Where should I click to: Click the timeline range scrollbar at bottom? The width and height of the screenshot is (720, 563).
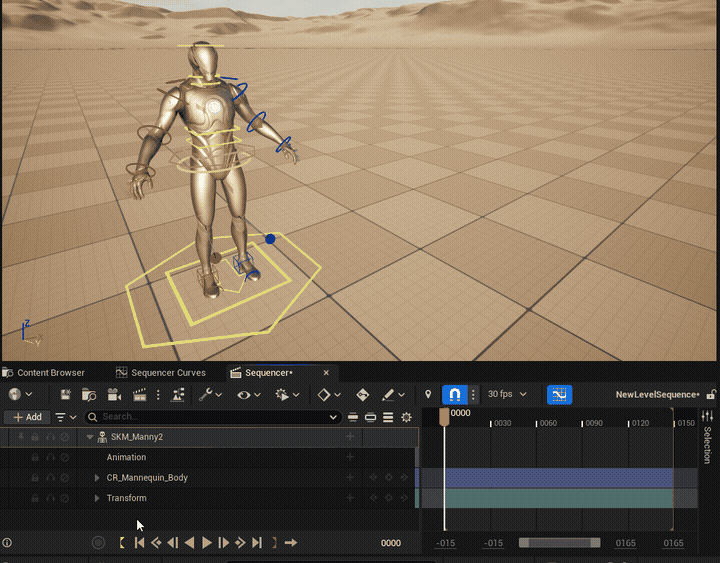pyautogui.click(x=558, y=543)
